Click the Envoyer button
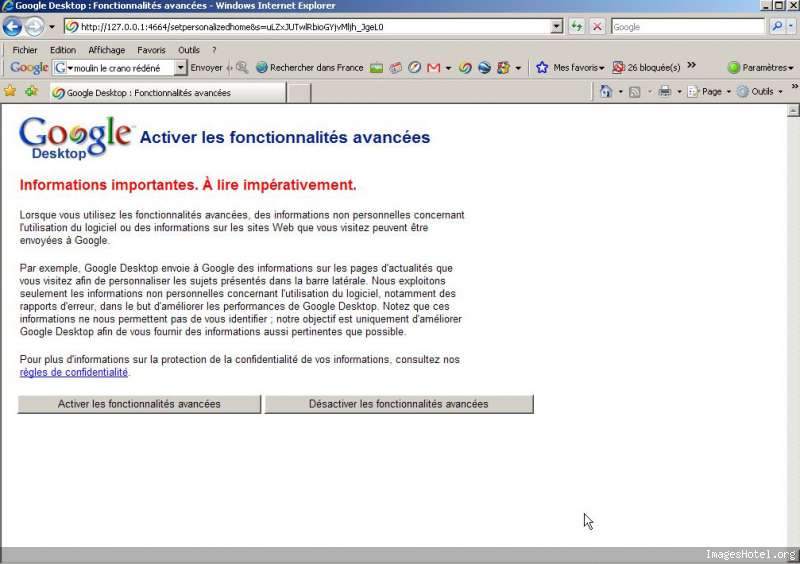Screen dimensions: 800x564 (x=206, y=67)
